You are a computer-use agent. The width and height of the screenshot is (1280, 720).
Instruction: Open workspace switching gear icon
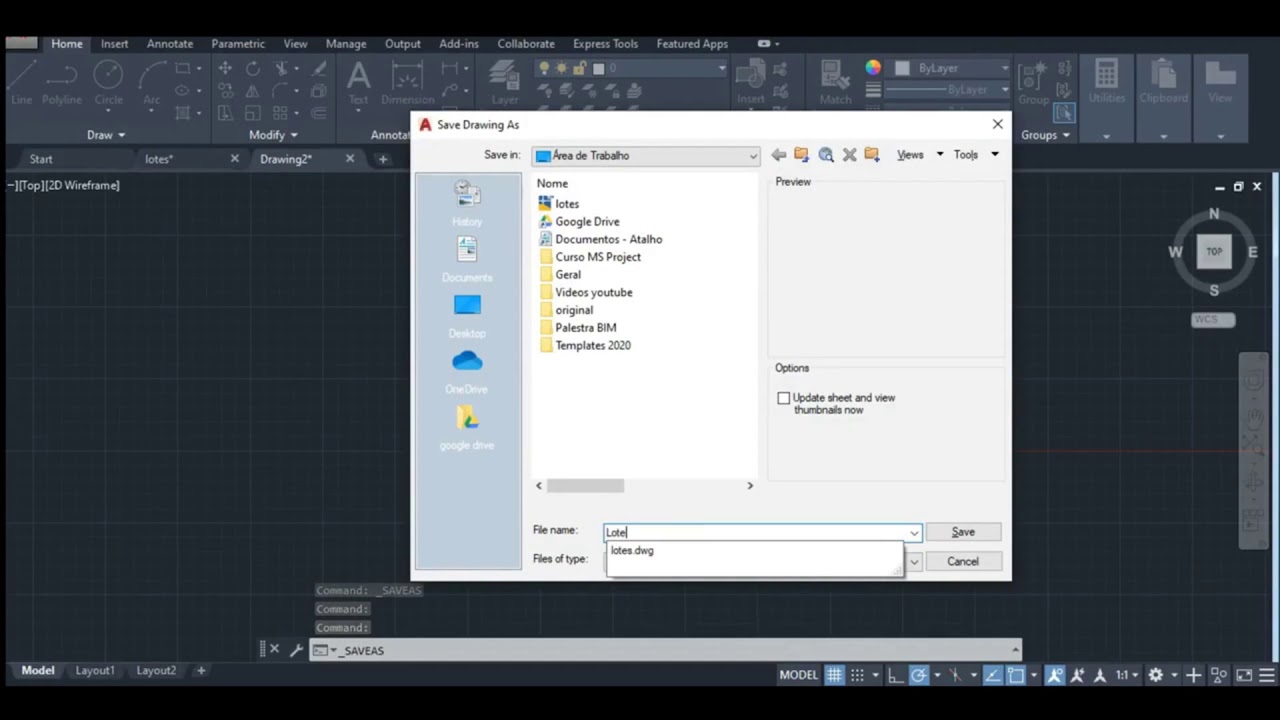pyautogui.click(x=1155, y=675)
